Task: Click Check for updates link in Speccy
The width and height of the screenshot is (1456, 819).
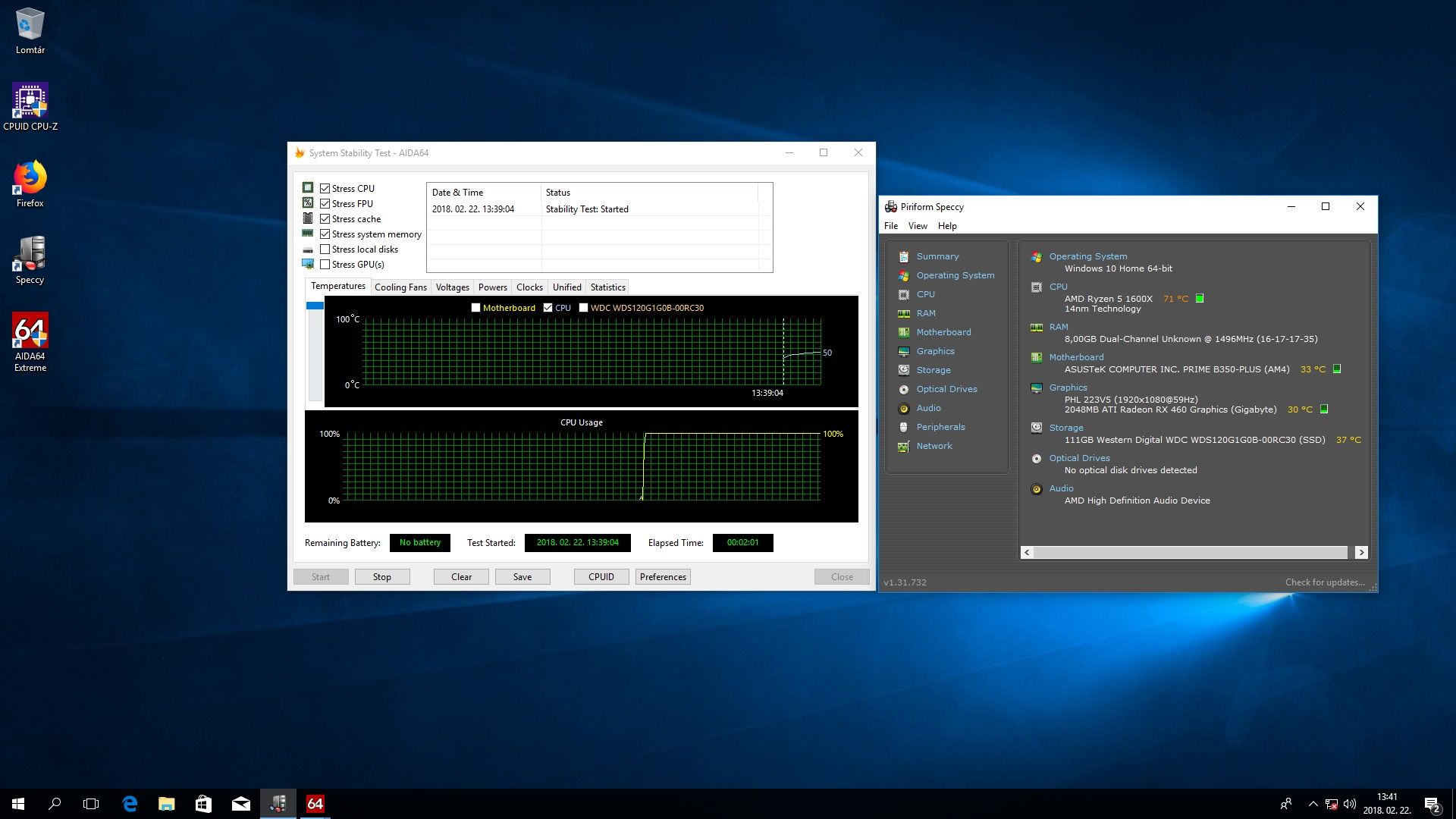Action: (1325, 582)
